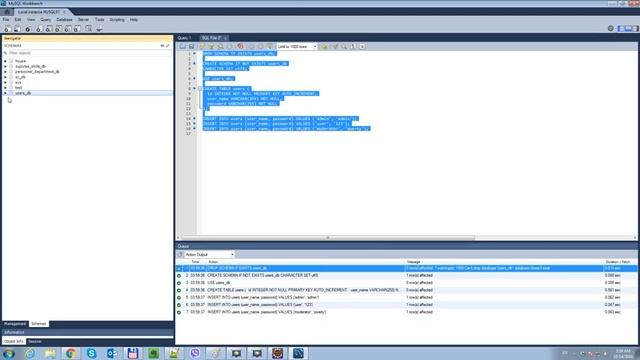The height and width of the screenshot is (360, 640).
Task: Expand the house schema
Action: click(5, 61)
